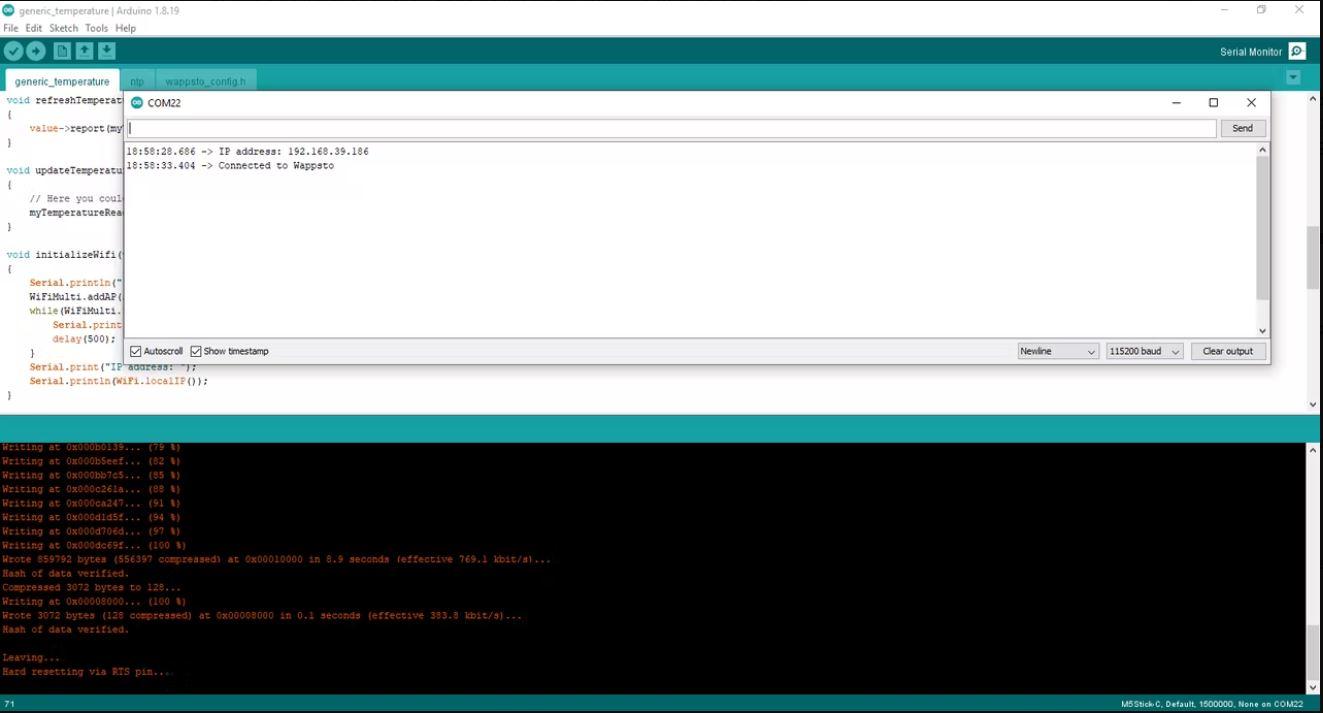This screenshot has width=1323, height=713.
Task: Click the serial input text field
Action: click(672, 128)
